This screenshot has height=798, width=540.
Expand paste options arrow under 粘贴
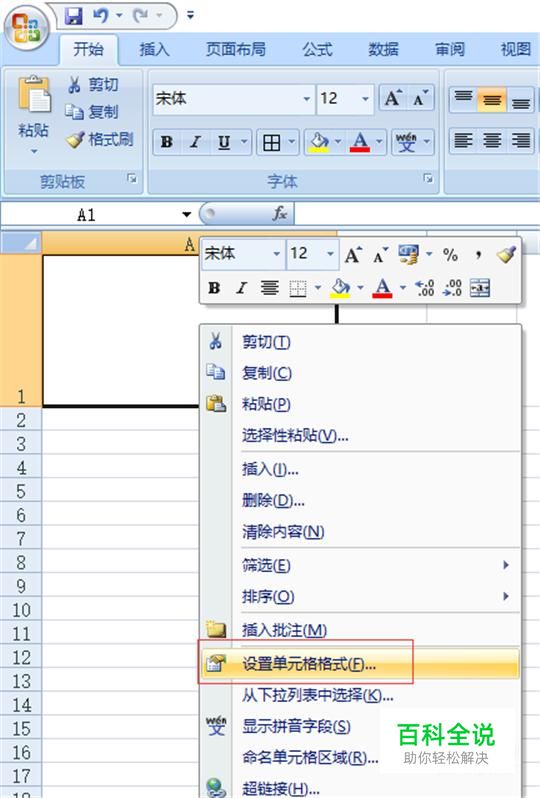coord(34,151)
